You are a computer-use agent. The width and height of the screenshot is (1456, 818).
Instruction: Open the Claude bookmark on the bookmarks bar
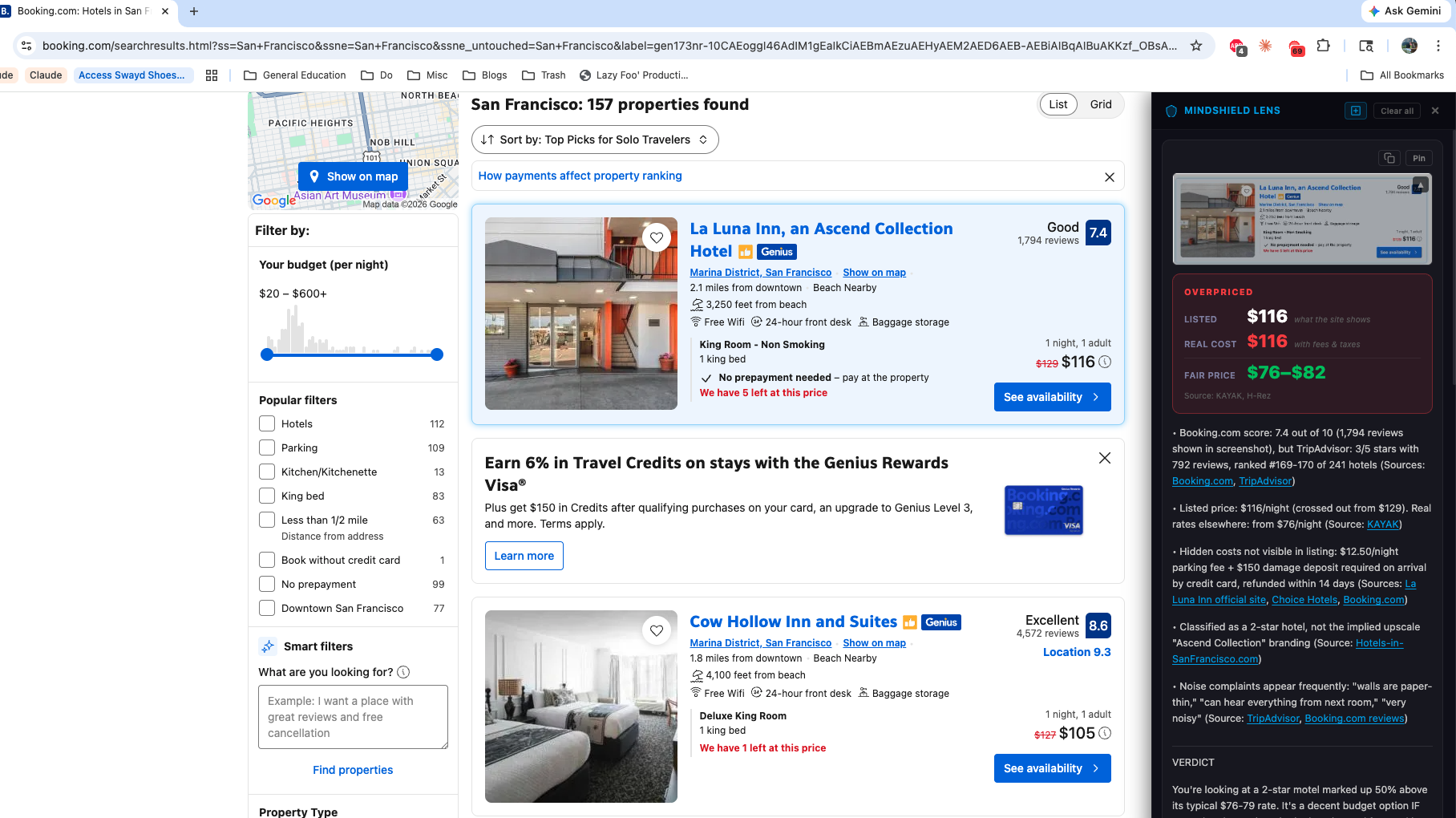pyautogui.click(x=46, y=75)
